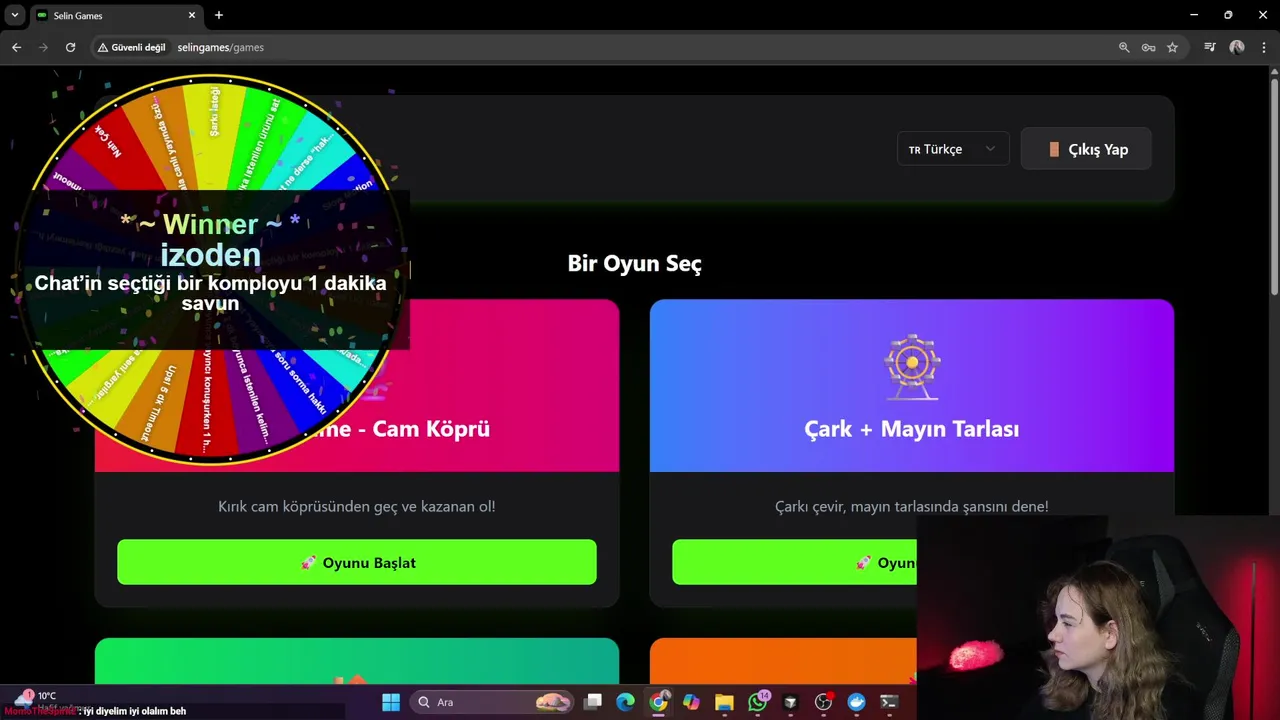Open the media controls icon
Screen dimensions: 1280x720
[1210, 47]
